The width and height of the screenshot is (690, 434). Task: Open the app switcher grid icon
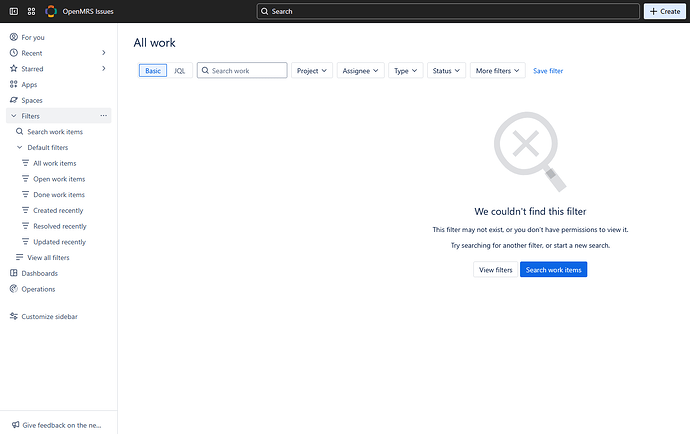pyautogui.click(x=32, y=11)
